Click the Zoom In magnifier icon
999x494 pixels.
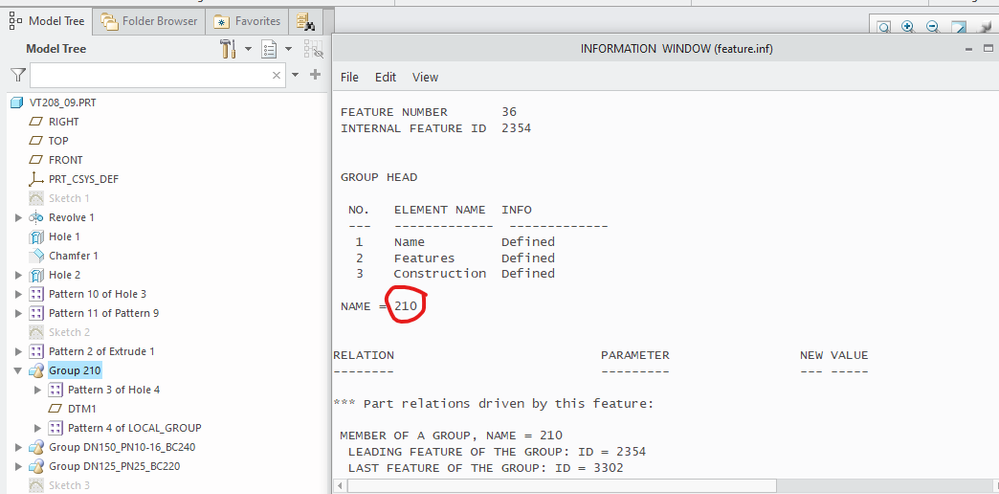pos(909,27)
